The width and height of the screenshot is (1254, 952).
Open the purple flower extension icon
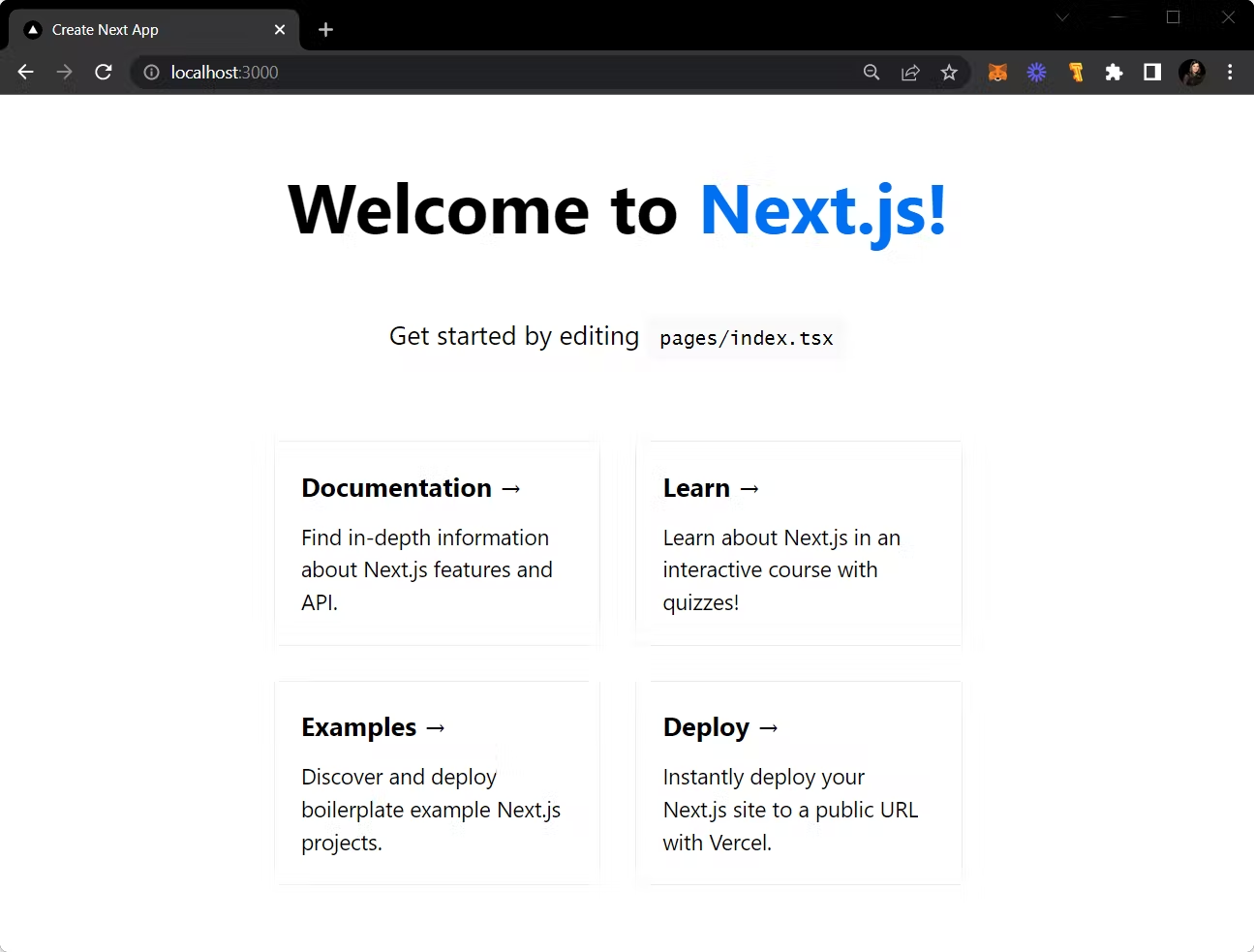1036,72
